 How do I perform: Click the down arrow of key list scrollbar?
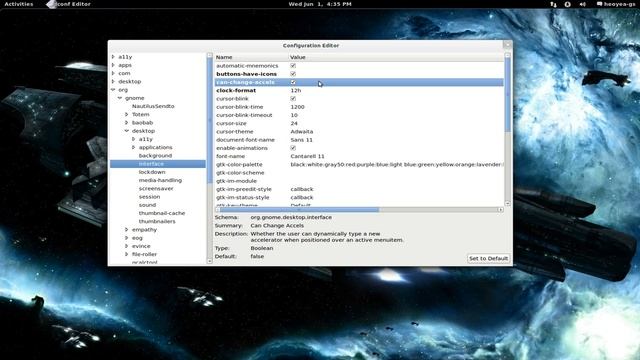(508, 203)
